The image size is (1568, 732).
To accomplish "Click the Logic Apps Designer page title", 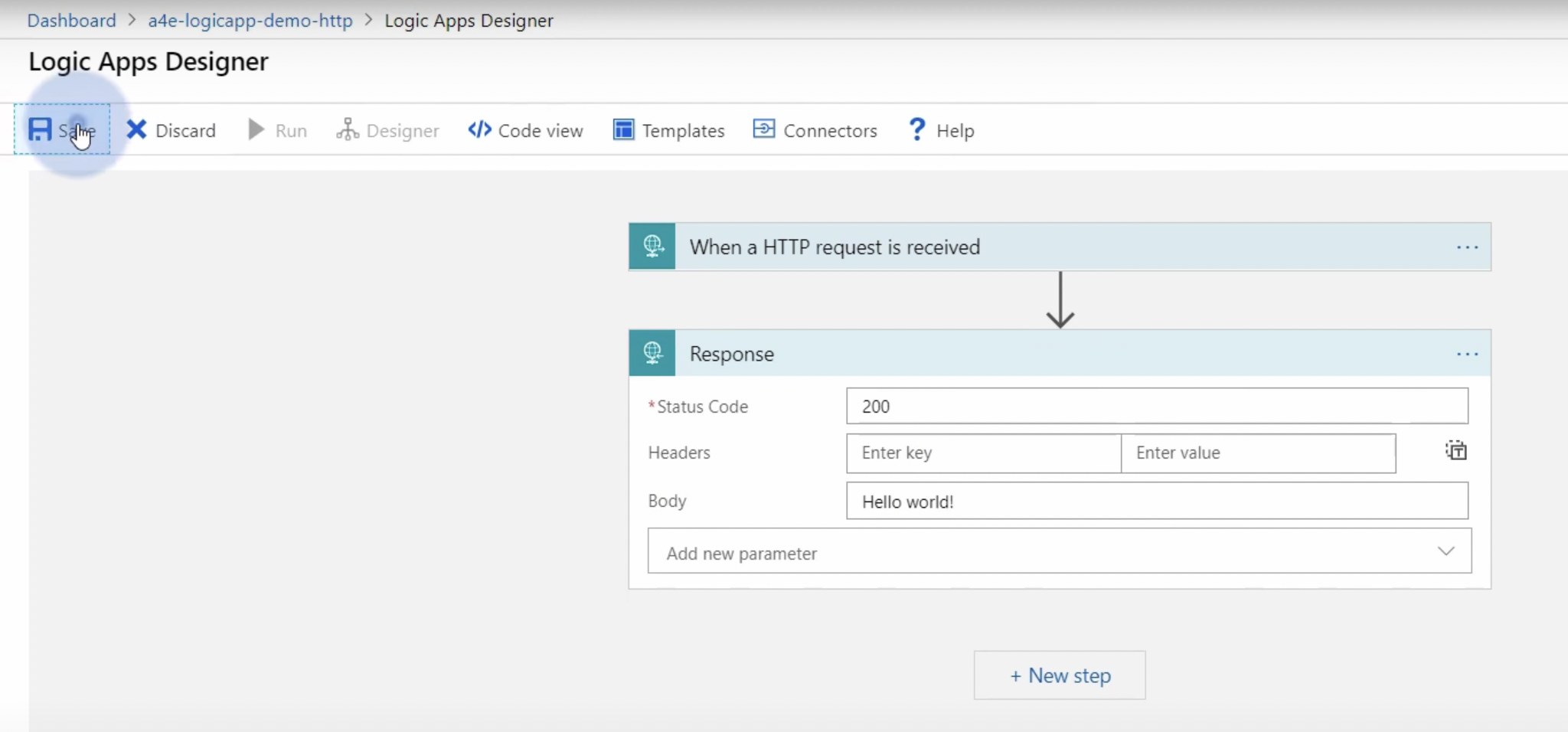I will coord(149,62).
